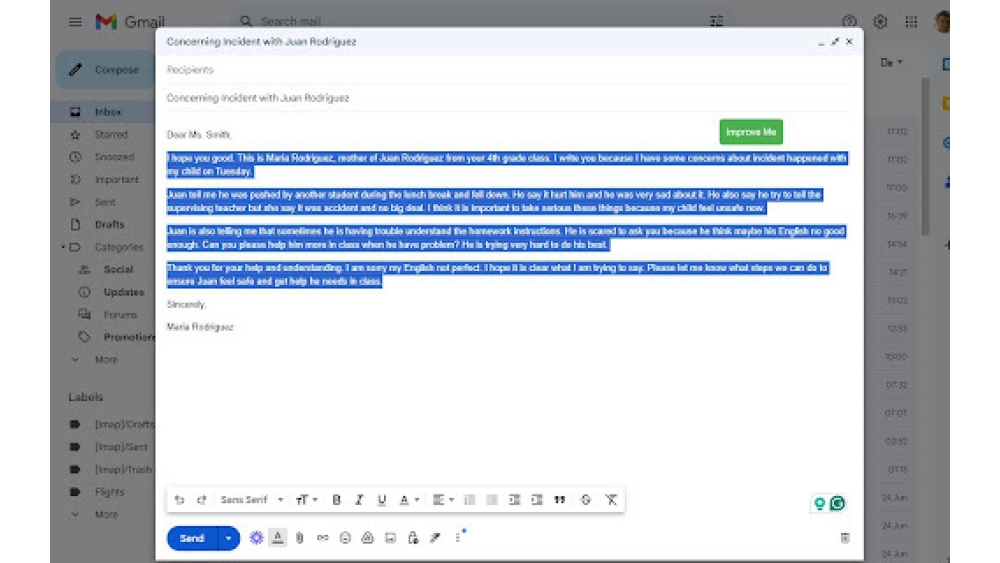Screen dimensions: 1000x563
Task: Insert a signature with the pen icon
Action: (x=435, y=538)
